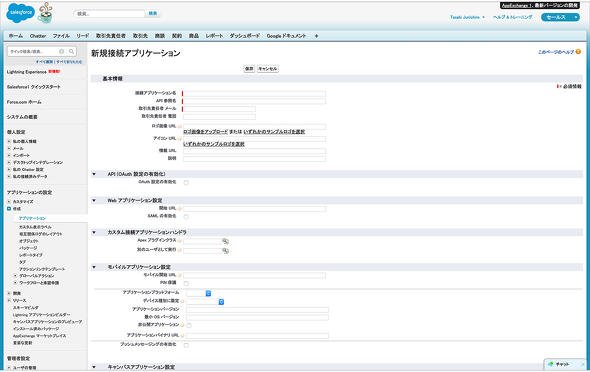590x372 pixels.
Task: Open lookup icon for 次のユーザとして実行
Action: tap(225, 251)
